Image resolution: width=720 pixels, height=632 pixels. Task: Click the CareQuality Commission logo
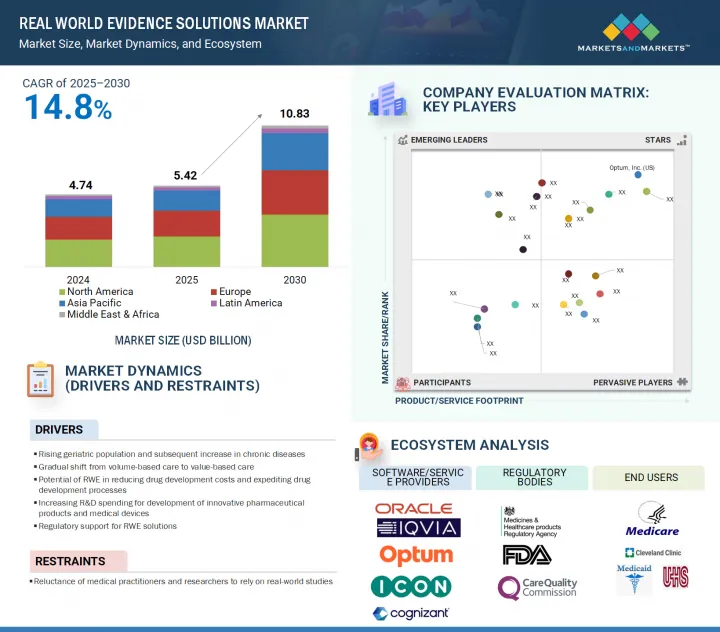pos(537,587)
